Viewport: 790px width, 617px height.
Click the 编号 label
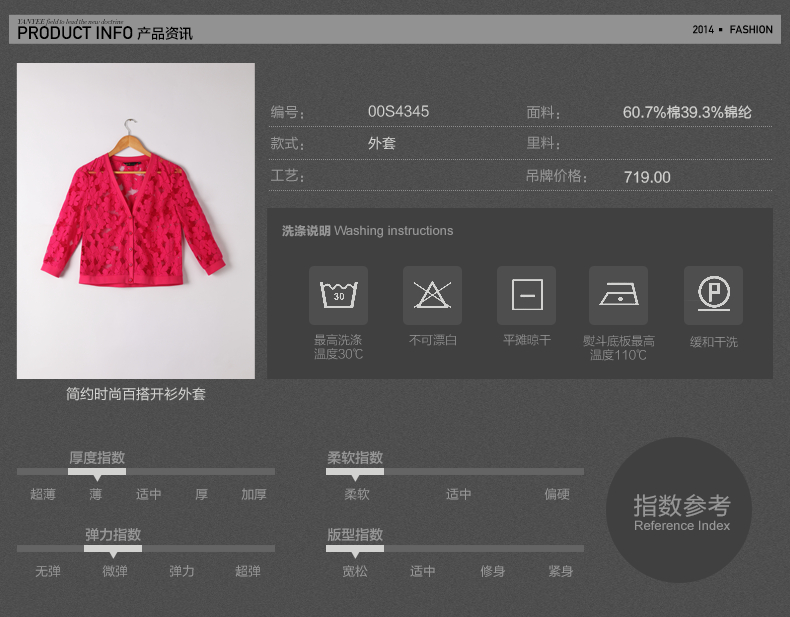pos(287,112)
